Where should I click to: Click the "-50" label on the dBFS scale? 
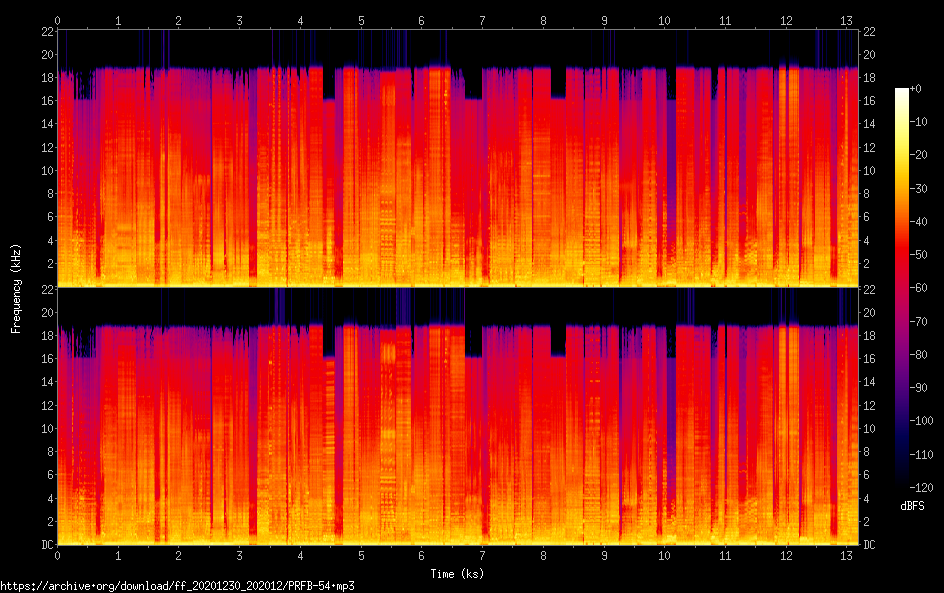pyautogui.click(x=918, y=255)
